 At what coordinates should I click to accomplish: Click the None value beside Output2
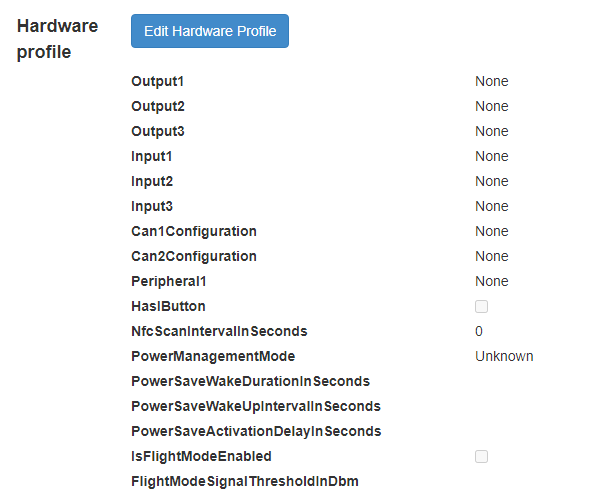tap(491, 106)
